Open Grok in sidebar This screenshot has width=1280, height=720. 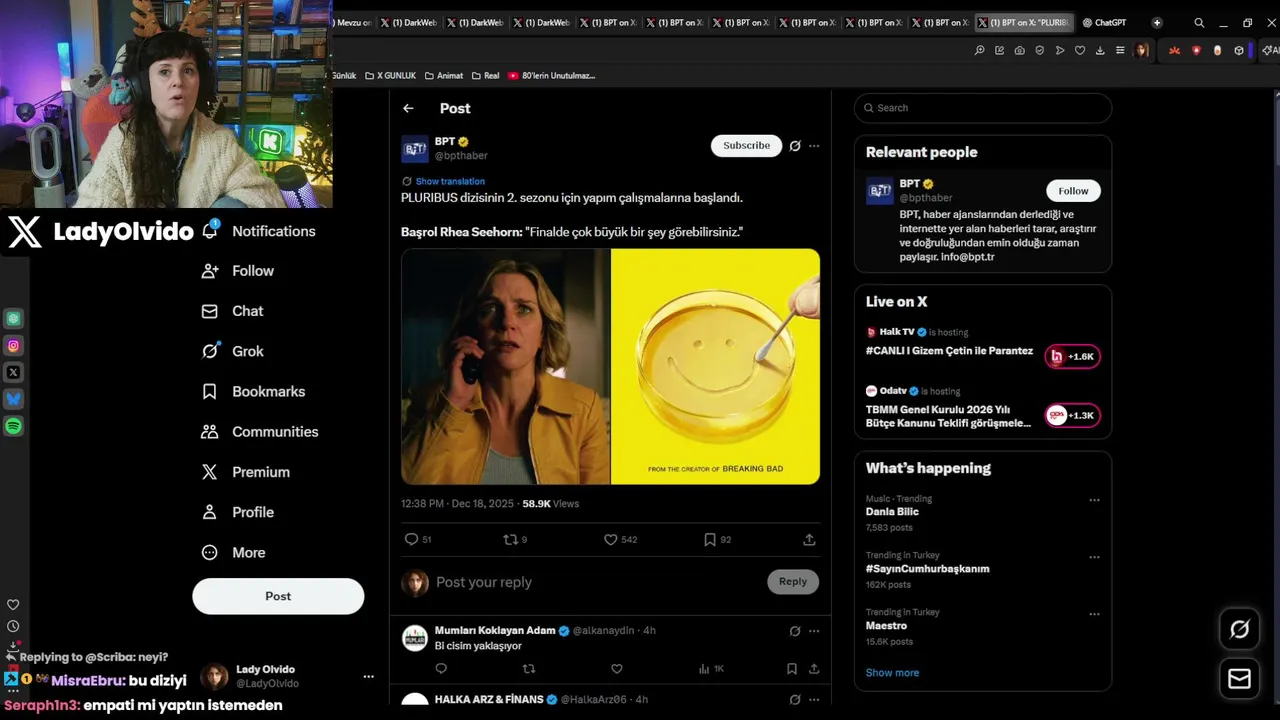[232, 351]
